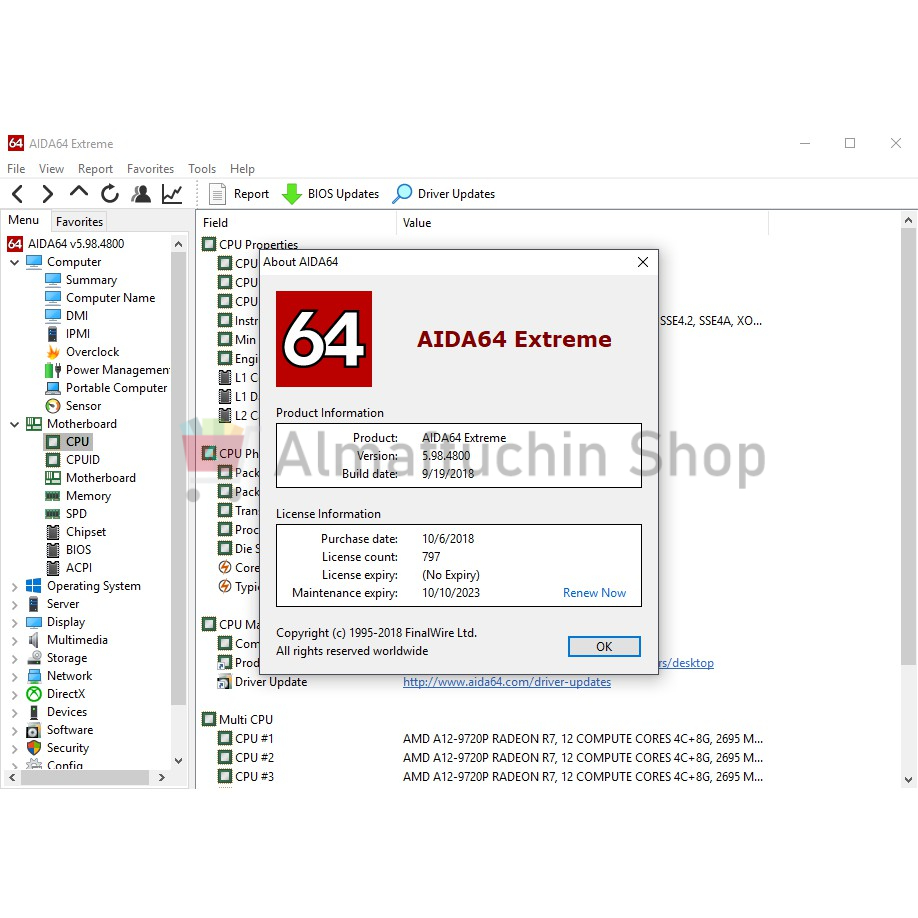Select the Operating System Windows icon
The height and width of the screenshot is (918, 918).
click(34, 586)
